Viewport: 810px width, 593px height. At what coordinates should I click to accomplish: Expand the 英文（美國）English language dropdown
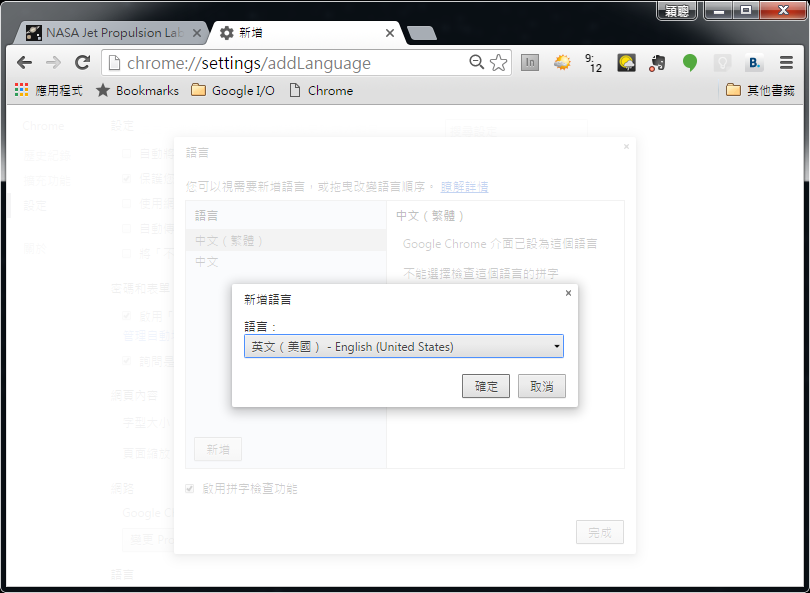[403, 346]
